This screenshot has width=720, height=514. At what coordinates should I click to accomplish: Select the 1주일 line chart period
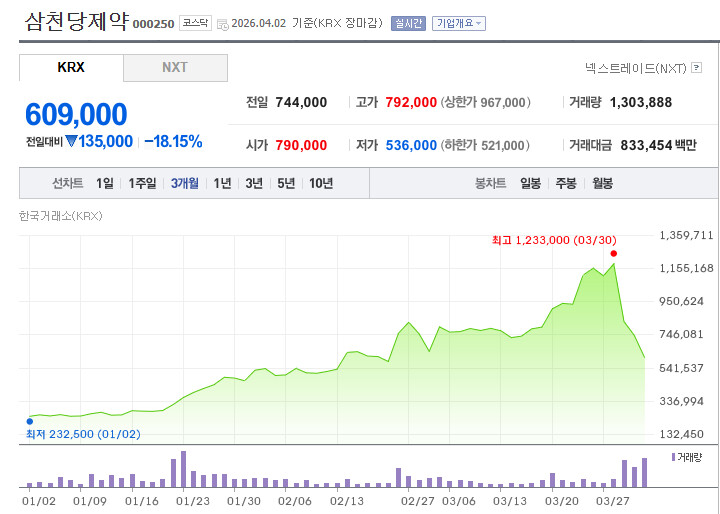point(142,184)
